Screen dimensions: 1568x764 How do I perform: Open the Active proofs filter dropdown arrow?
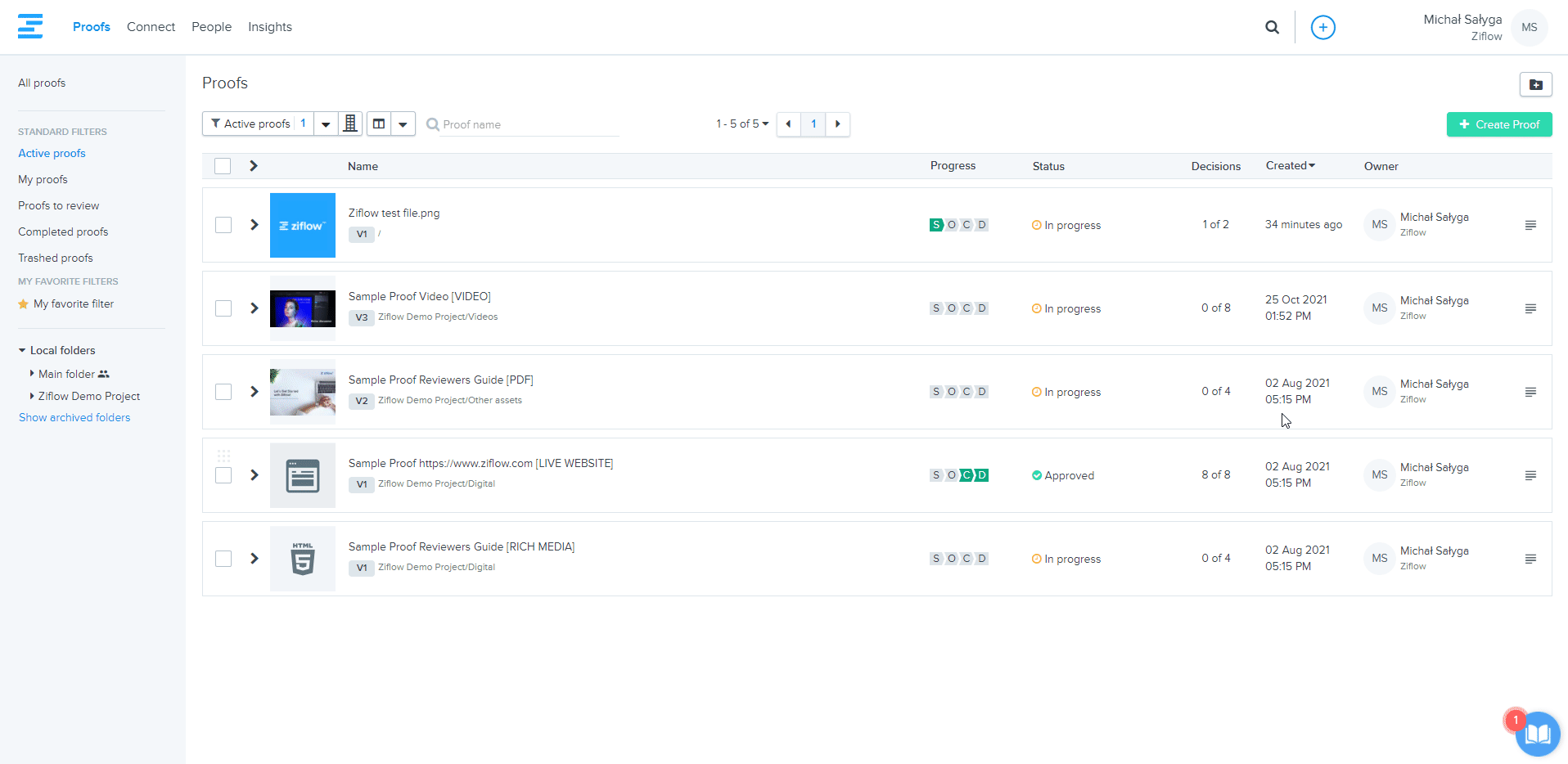[x=326, y=124]
